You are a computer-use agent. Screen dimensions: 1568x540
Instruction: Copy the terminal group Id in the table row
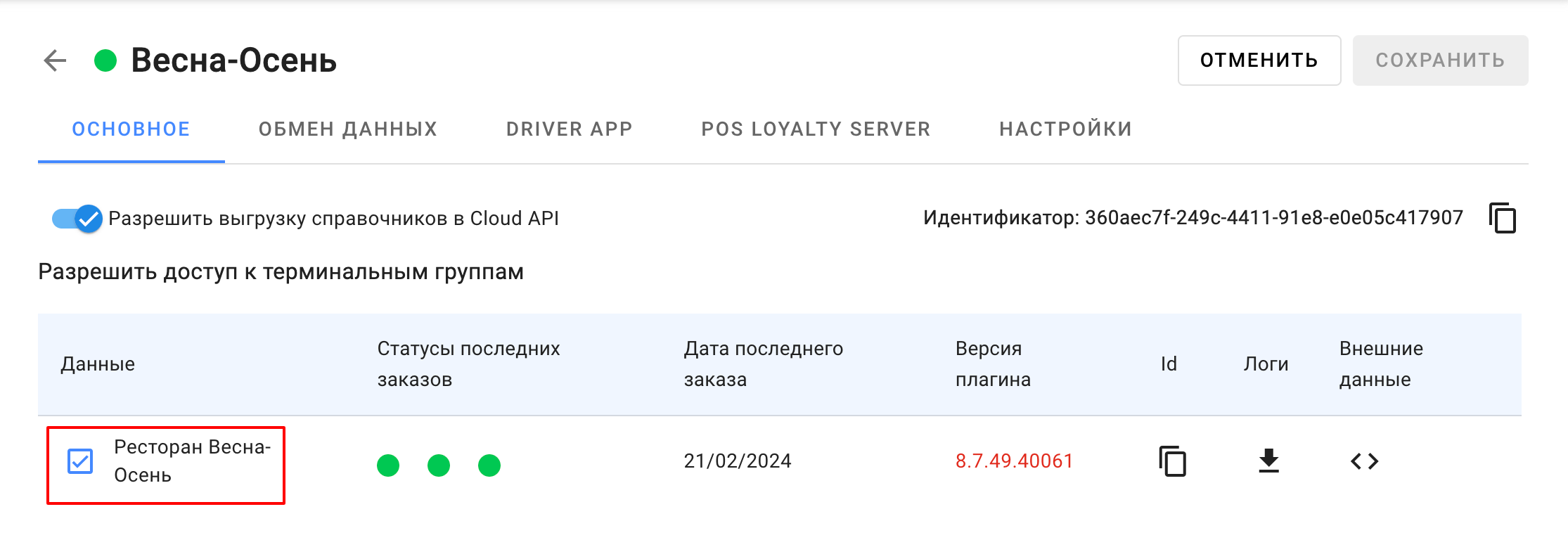tap(1172, 461)
